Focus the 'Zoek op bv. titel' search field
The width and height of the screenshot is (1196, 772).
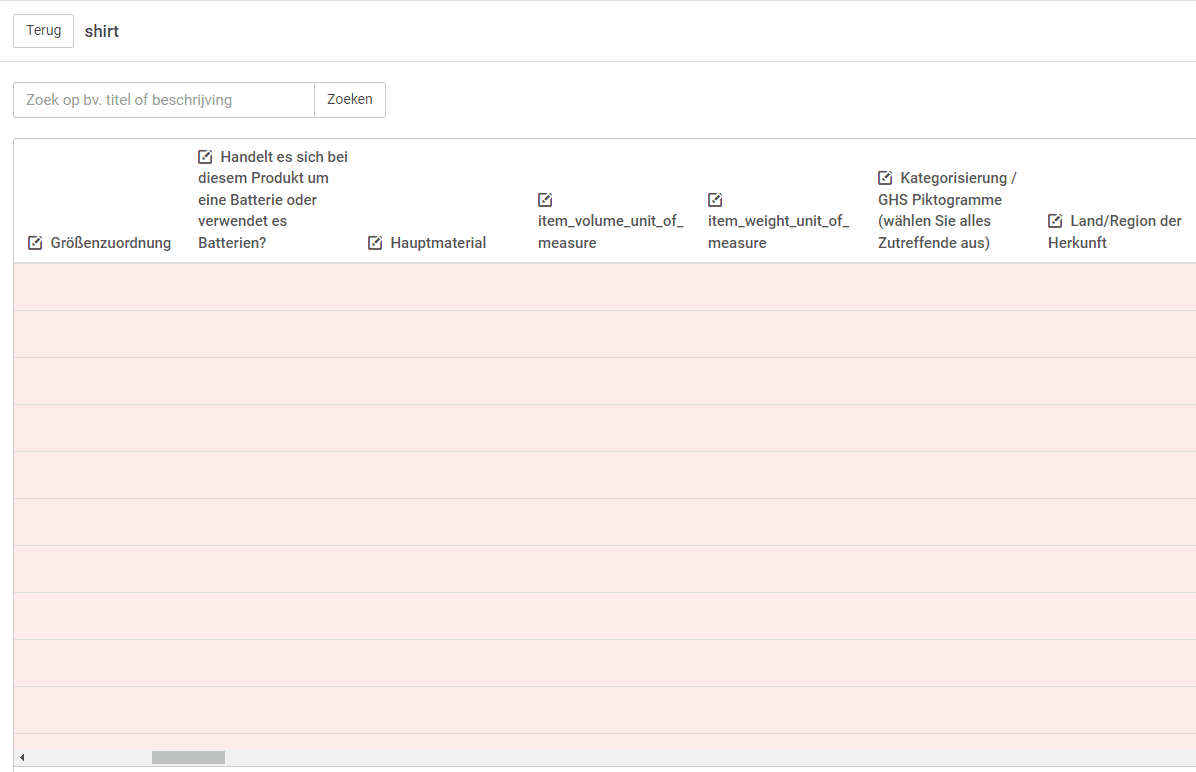(x=164, y=100)
